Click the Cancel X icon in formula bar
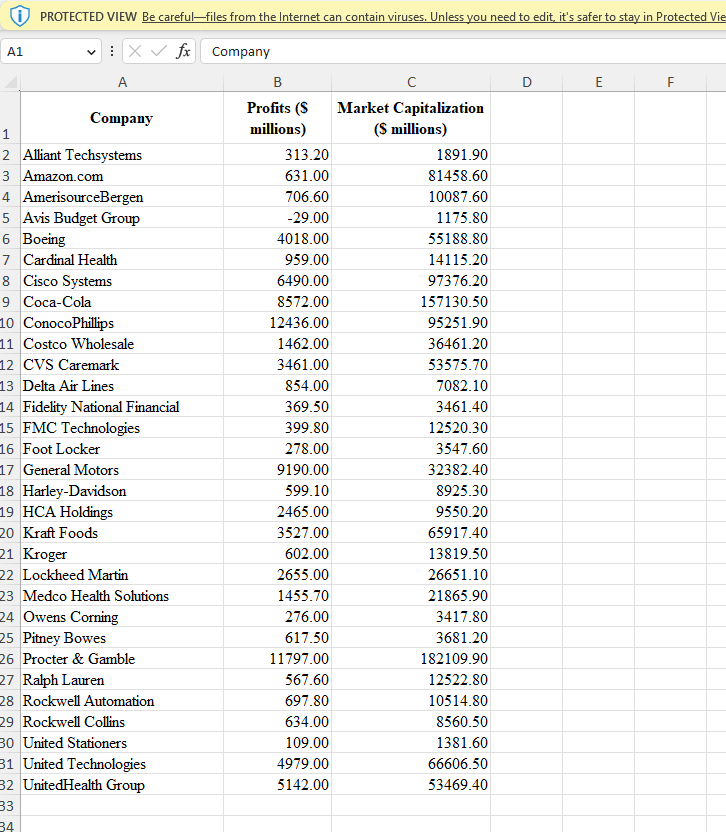 tap(135, 51)
